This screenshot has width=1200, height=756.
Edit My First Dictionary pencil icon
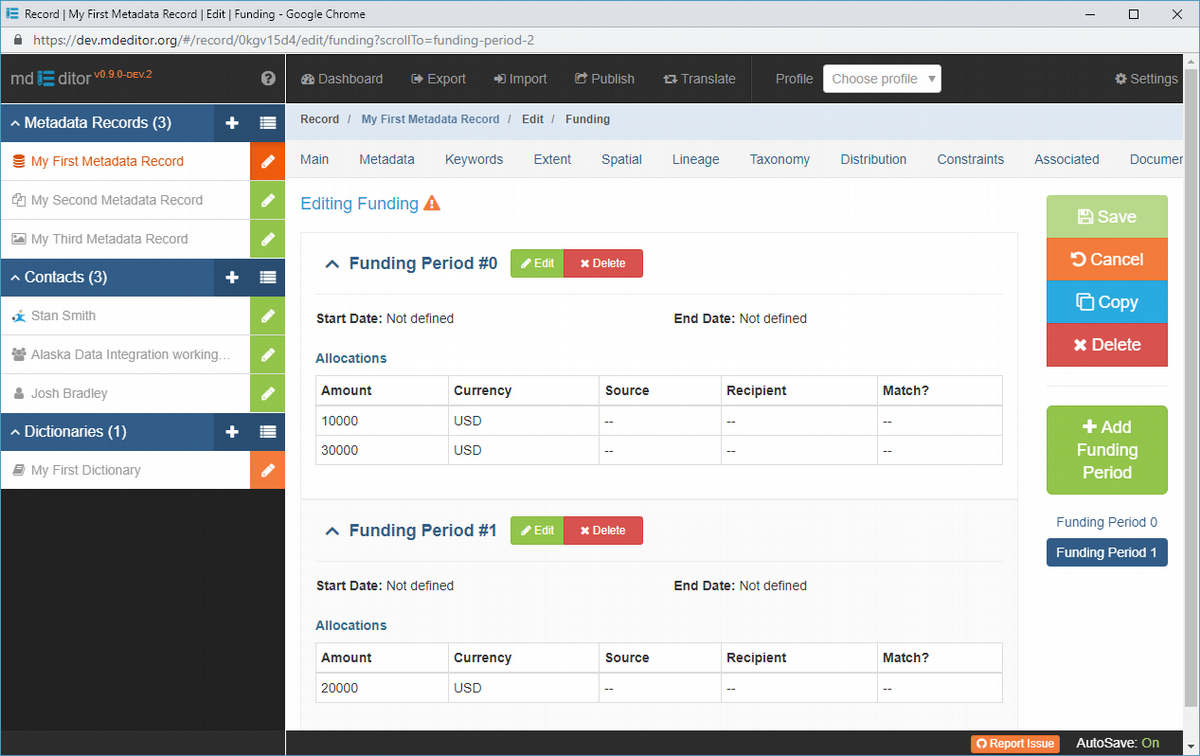pos(268,470)
